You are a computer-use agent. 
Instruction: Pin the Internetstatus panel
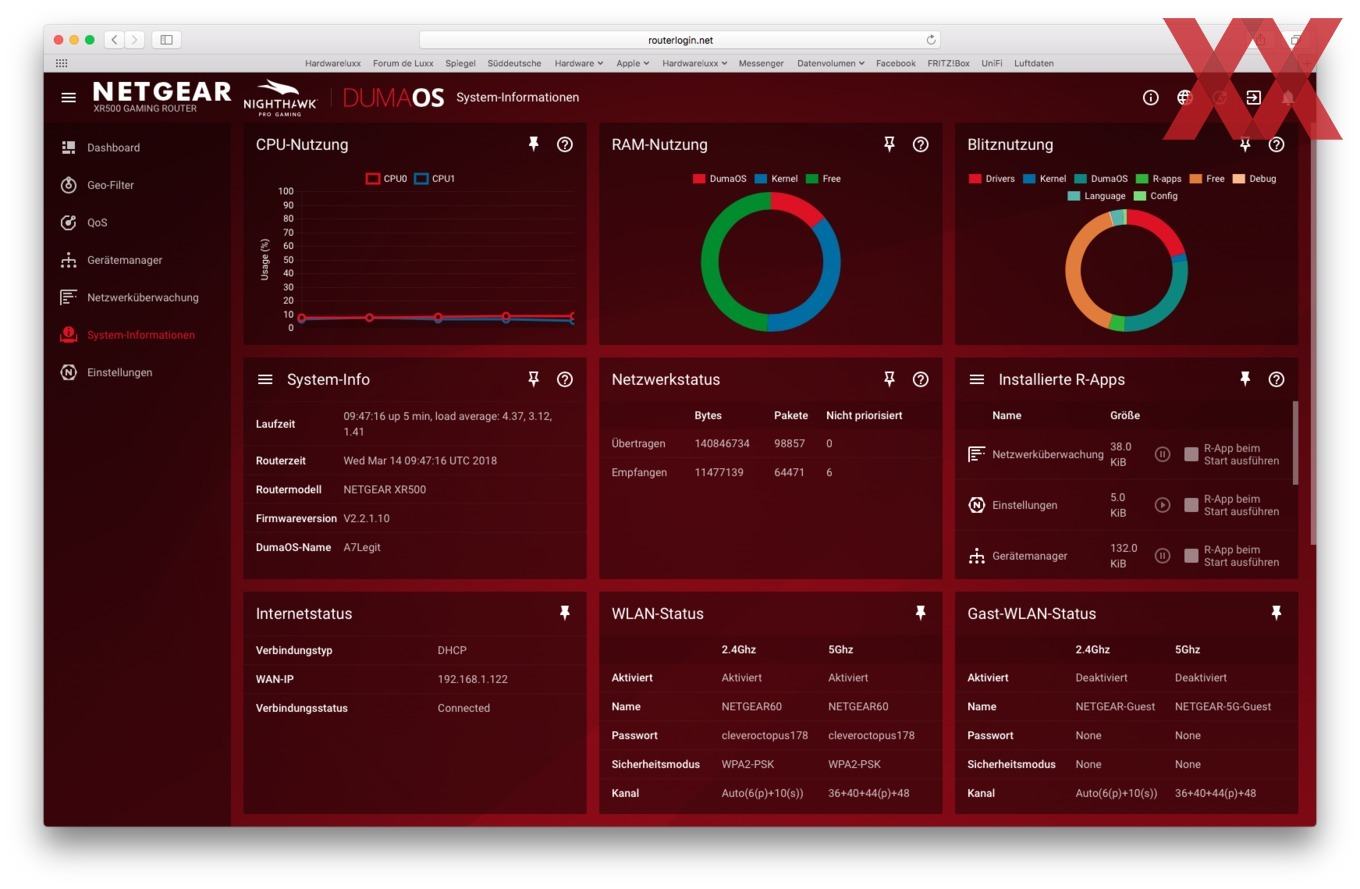click(565, 613)
